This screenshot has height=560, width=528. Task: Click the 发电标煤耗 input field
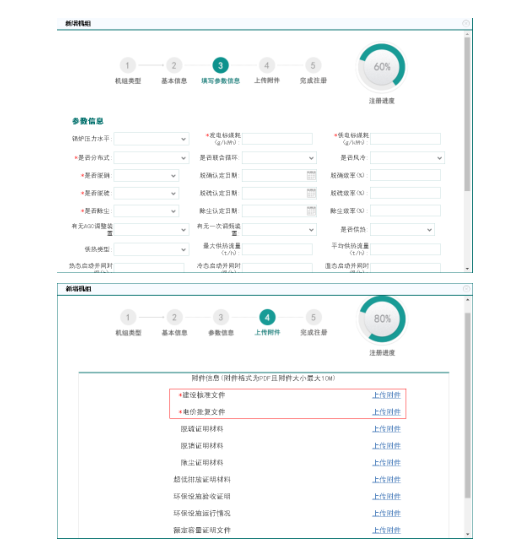pyautogui.click(x=277, y=139)
